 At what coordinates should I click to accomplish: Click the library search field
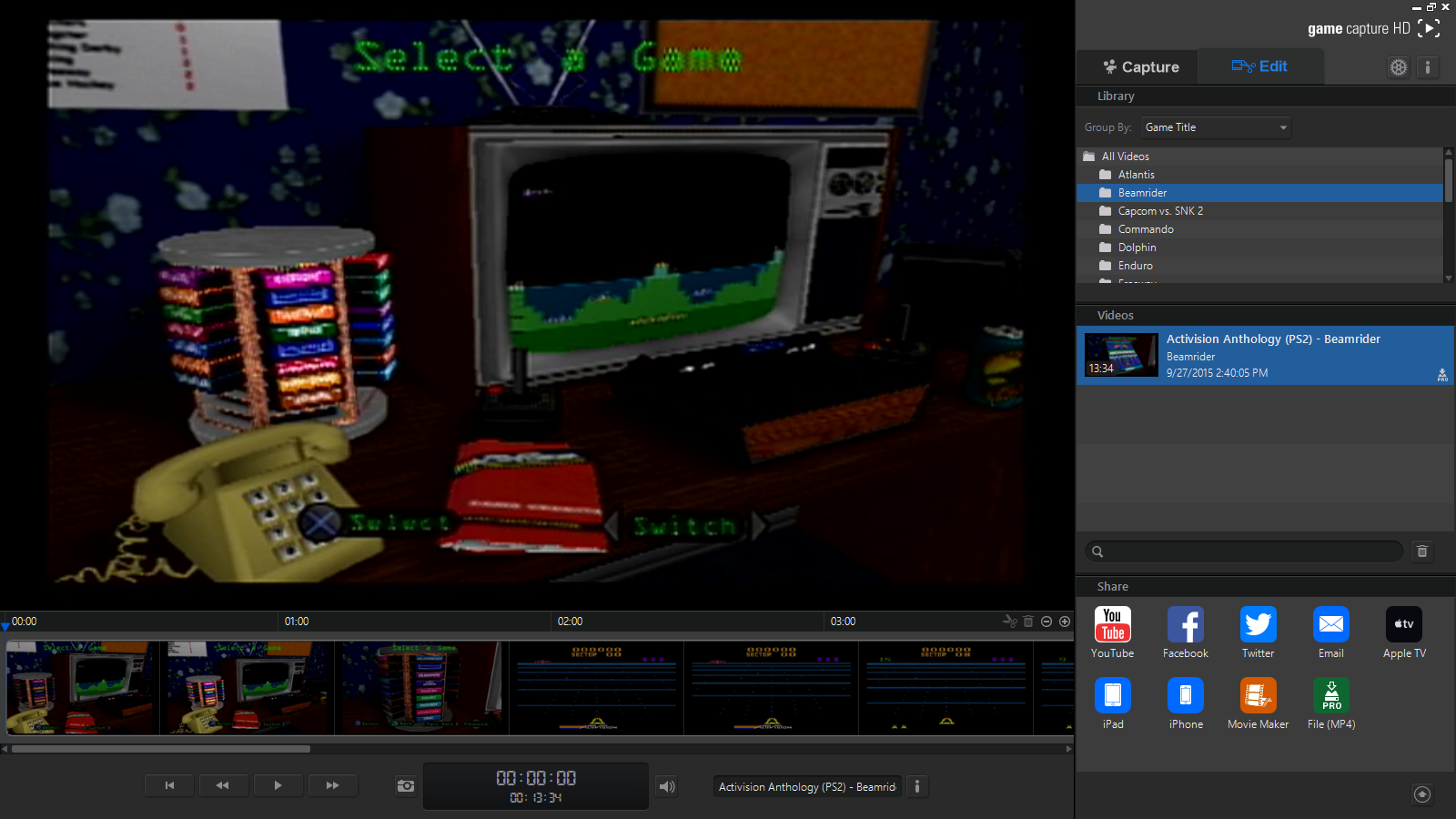[x=1243, y=551]
